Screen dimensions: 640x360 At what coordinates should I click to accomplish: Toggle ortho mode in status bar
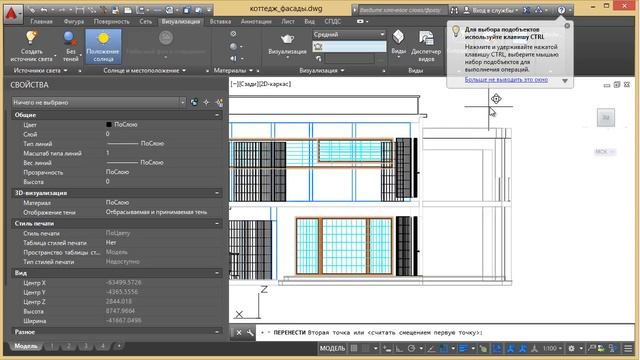[x=399, y=349]
